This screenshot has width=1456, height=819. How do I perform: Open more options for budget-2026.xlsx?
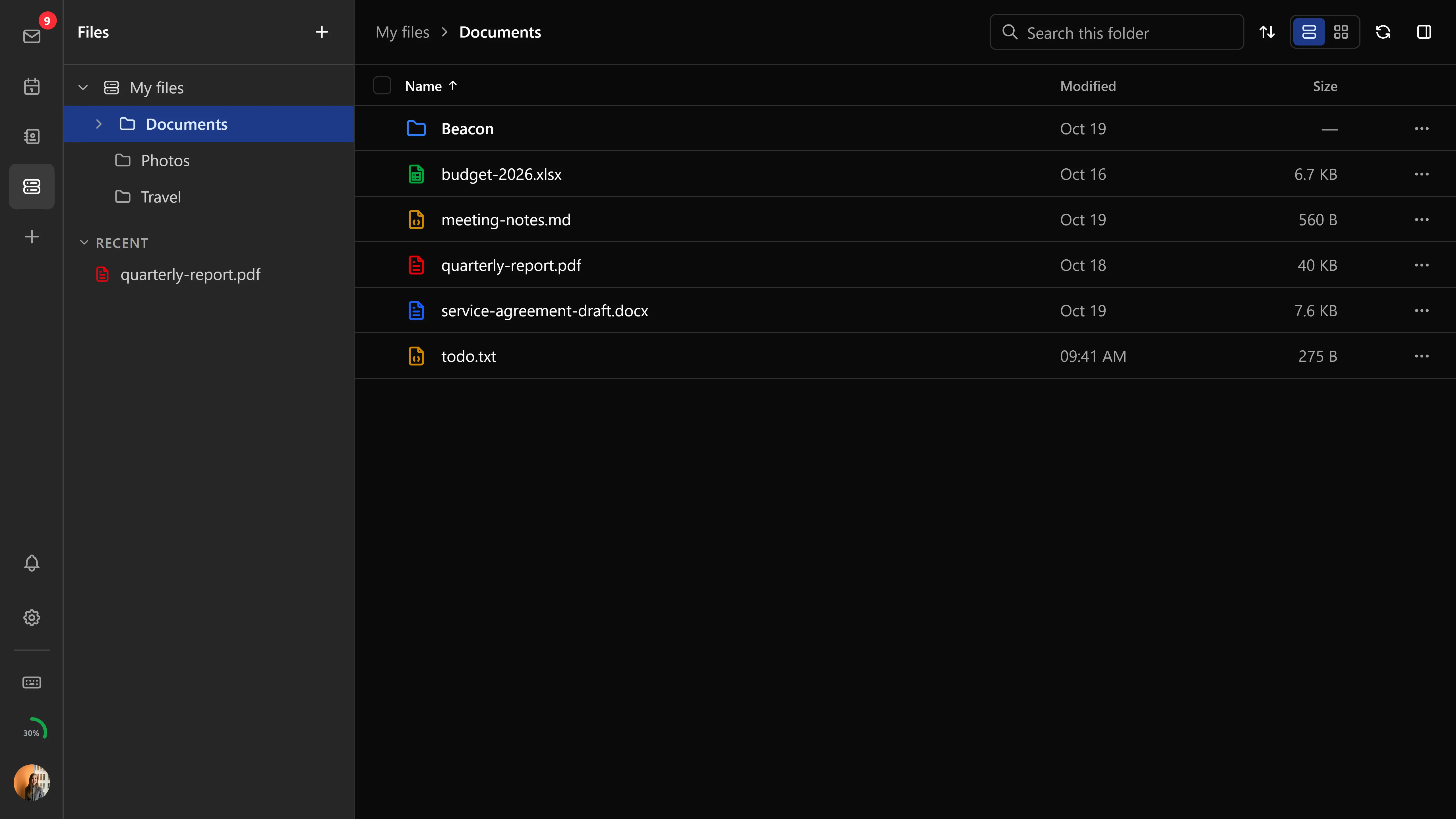tap(1422, 174)
